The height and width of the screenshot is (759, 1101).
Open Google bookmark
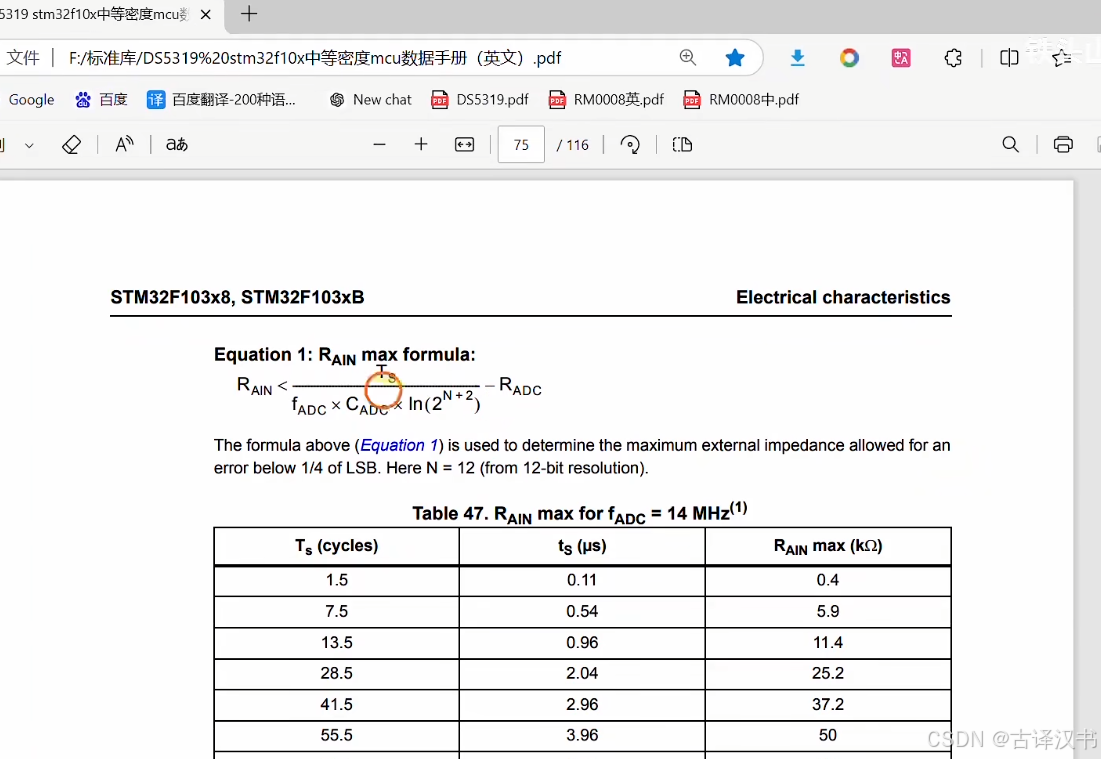coord(31,100)
